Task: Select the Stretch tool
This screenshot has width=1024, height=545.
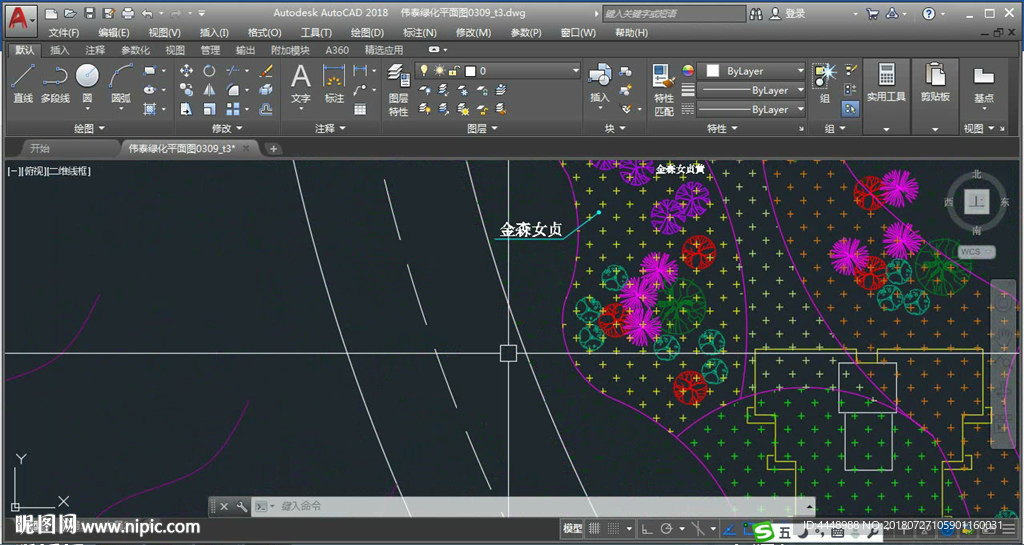Action: click(x=186, y=108)
